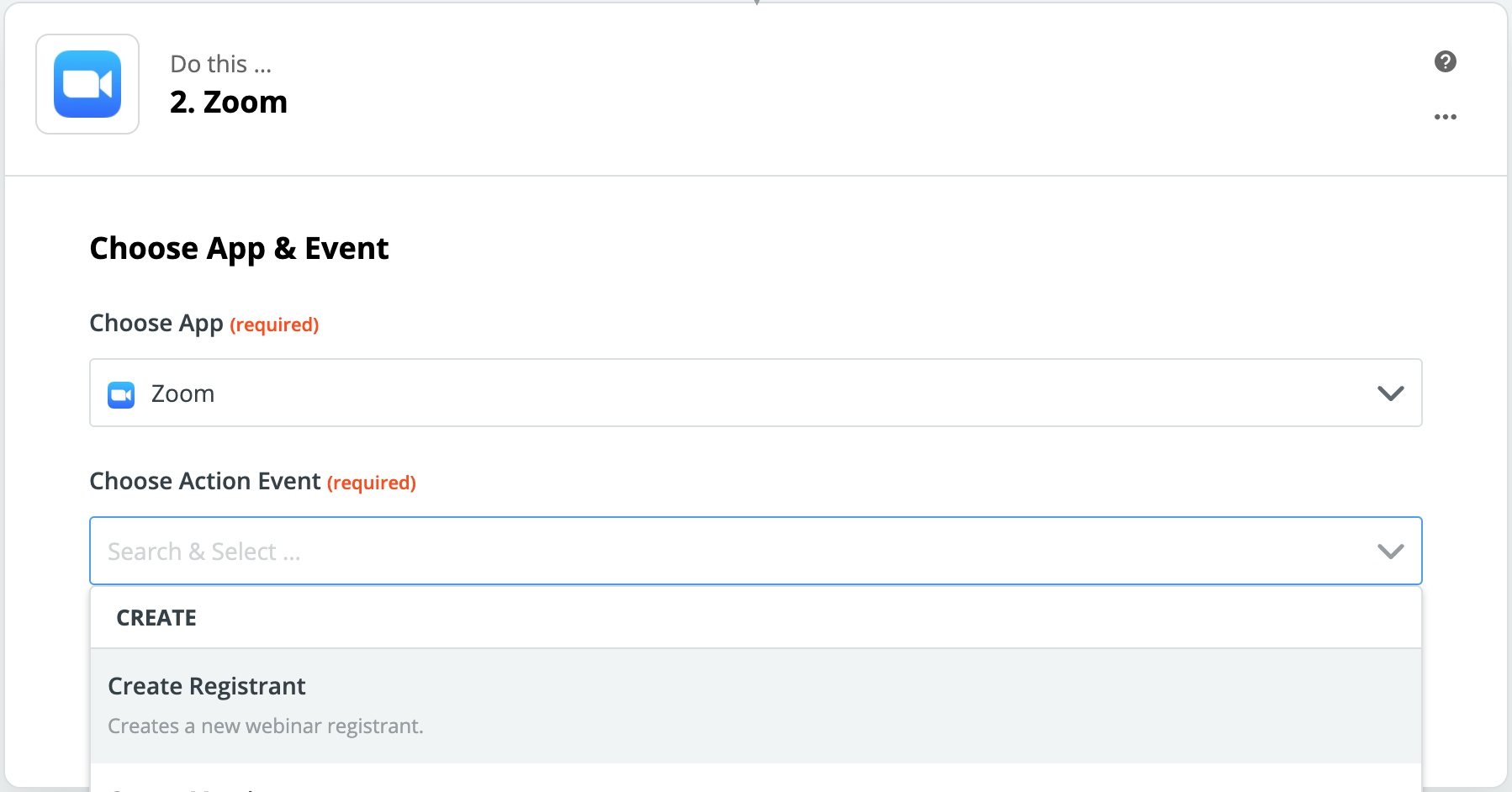Click the Zoom camera icon inside the Choose App field
The image size is (1512, 792).
[120, 393]
